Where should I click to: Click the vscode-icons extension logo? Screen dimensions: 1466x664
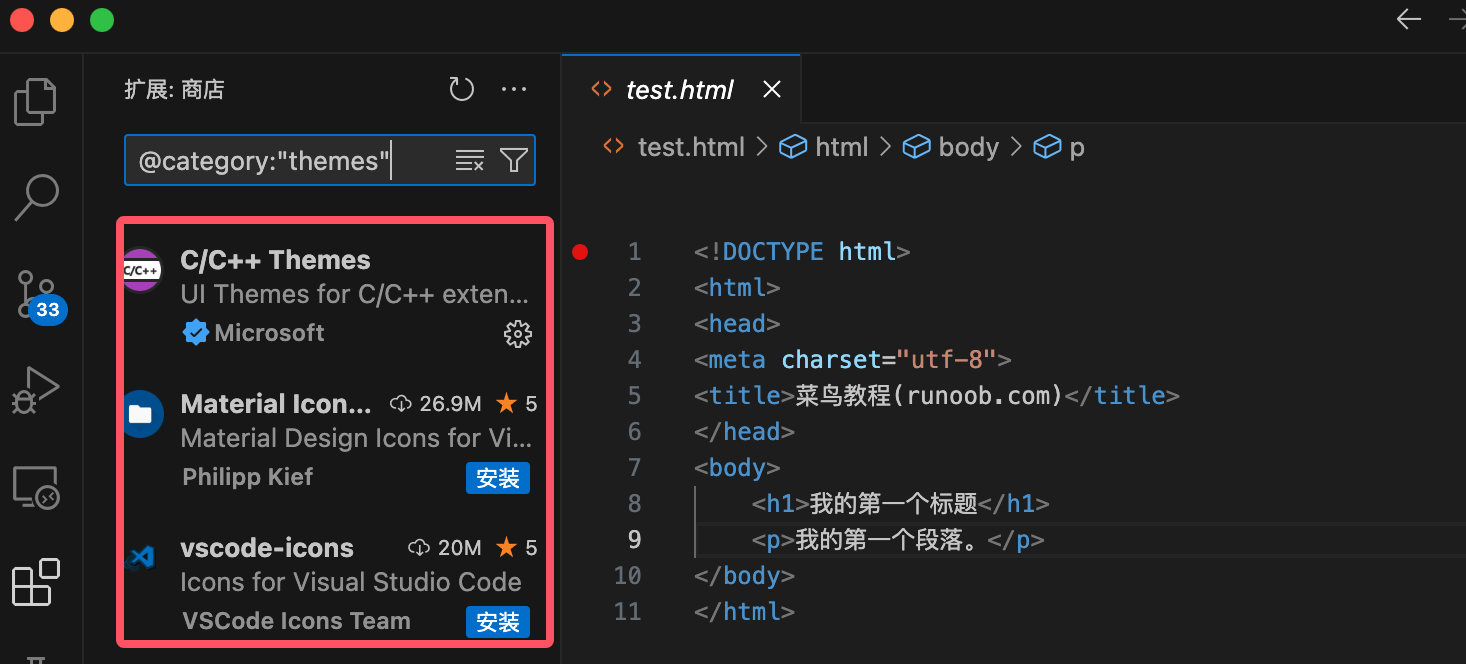(x=141, y=557)
